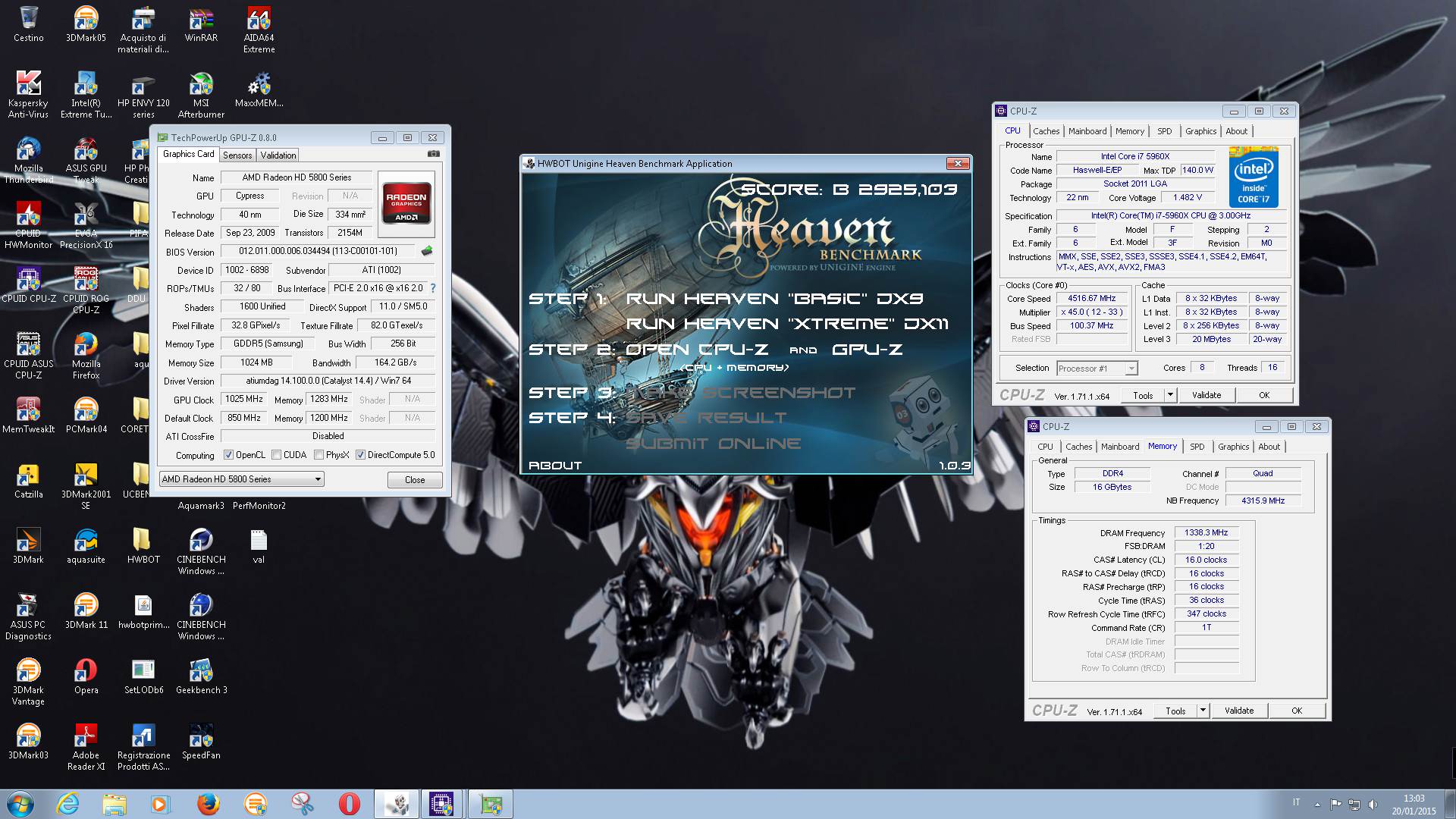Launch AIDA64 Extreme shortcut
This screenshot has width=1456, height=819.
click(259, 30)
